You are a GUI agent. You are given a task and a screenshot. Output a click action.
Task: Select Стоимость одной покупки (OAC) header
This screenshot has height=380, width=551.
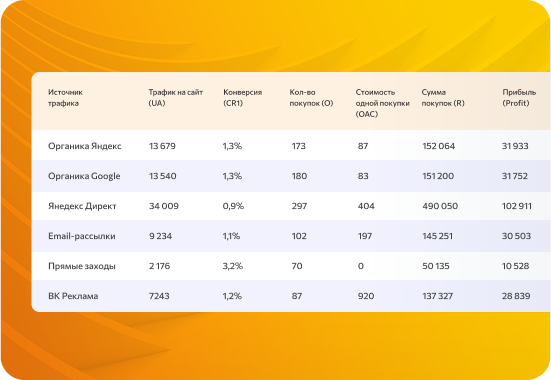pos(382,103)
